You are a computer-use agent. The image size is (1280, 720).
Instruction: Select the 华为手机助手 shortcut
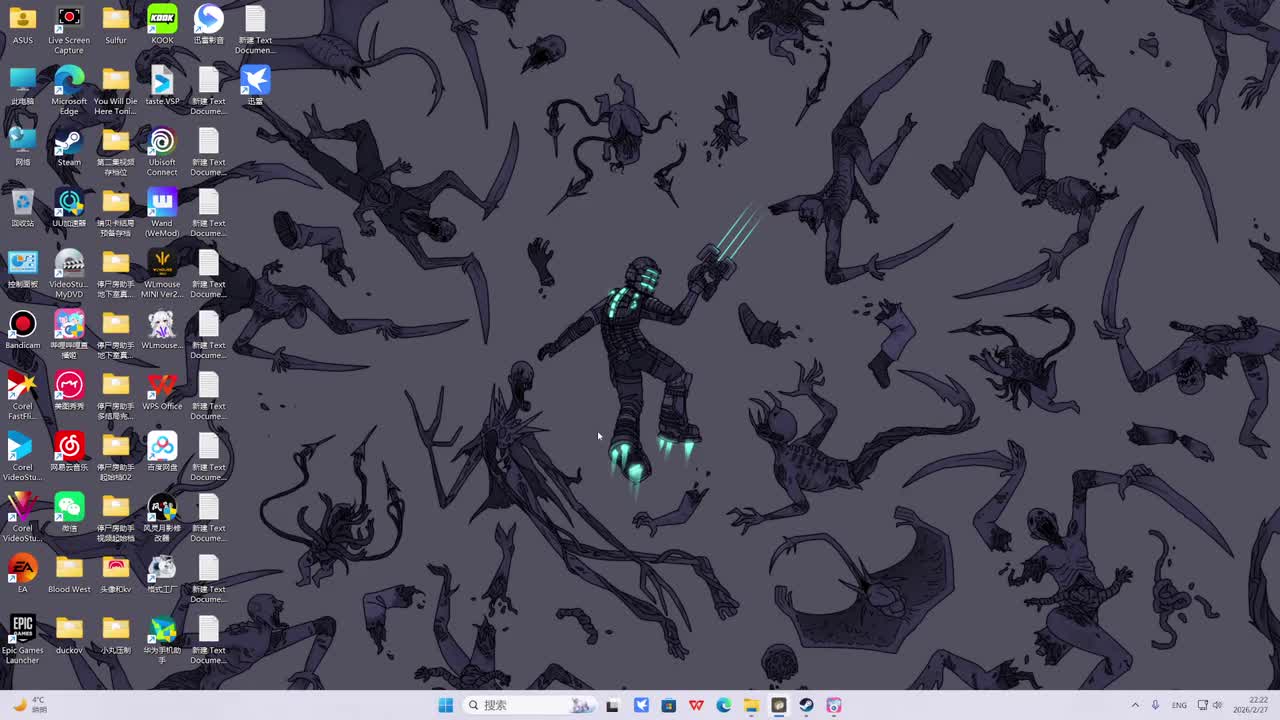(162, 640)
